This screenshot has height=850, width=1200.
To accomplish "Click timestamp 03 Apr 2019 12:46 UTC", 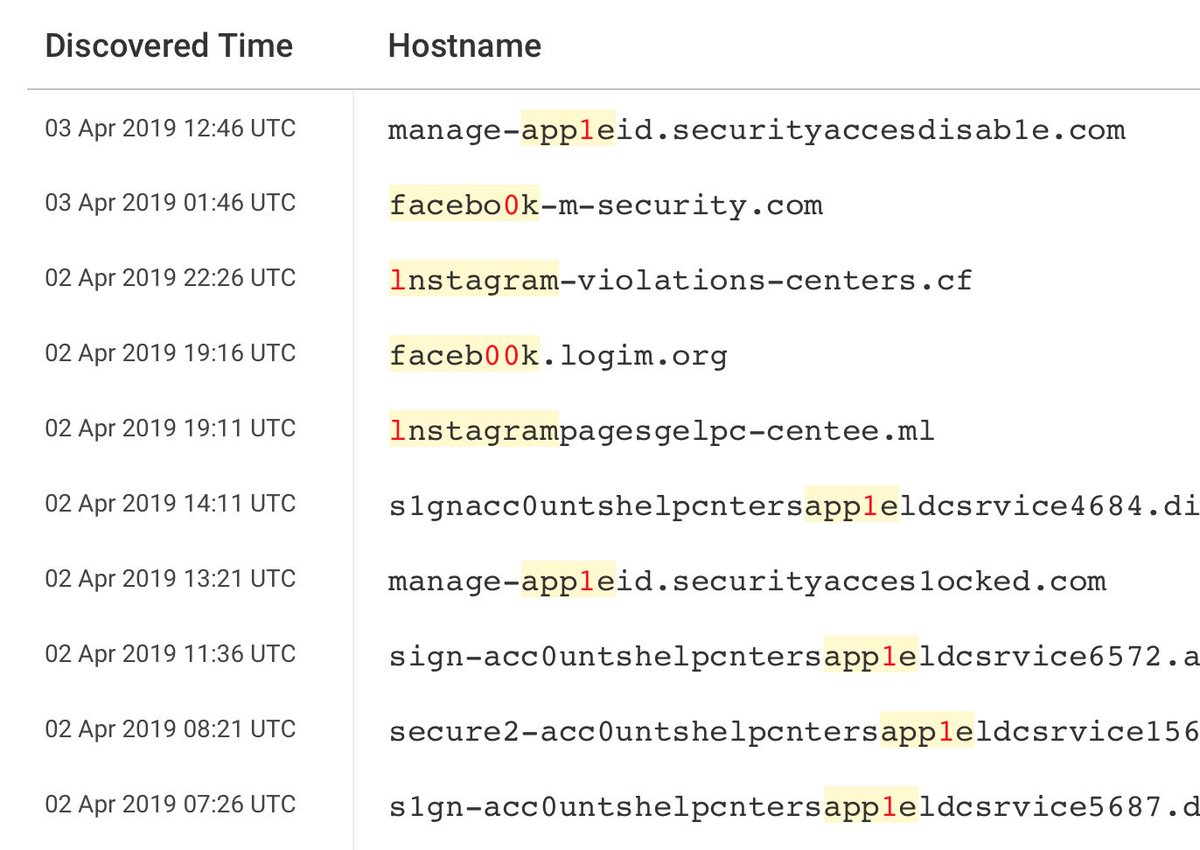I will (171, 128).
